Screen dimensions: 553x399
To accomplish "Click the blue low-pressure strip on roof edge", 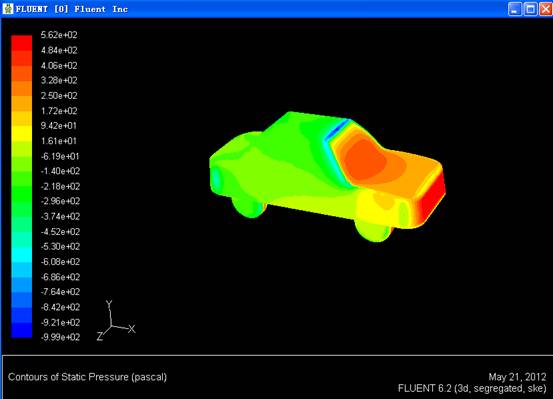I will tap(336, 131).
